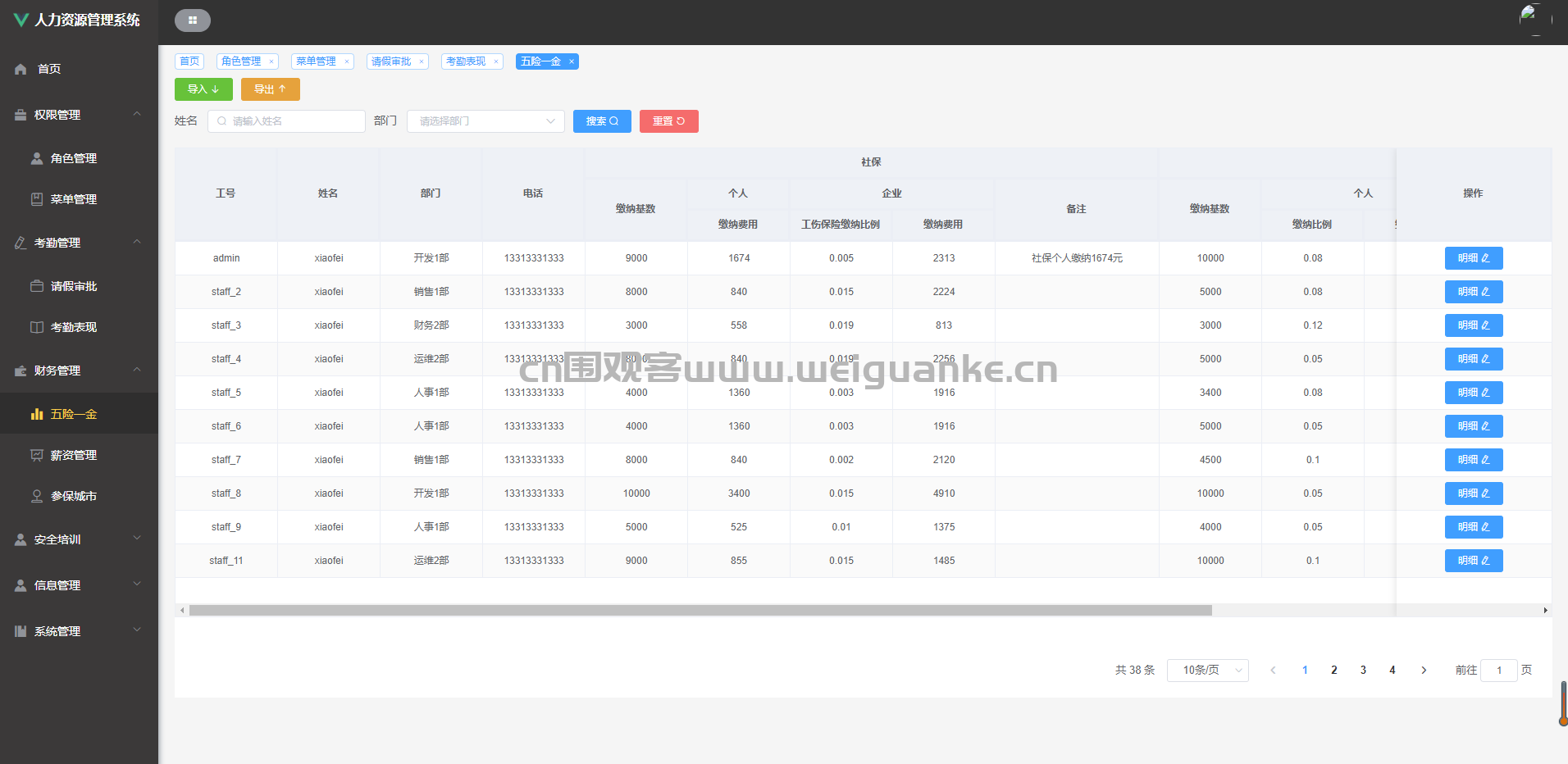1568x764 pixels.
Task: Click the home icon beside 首页
Action: (x=21, y=70)
